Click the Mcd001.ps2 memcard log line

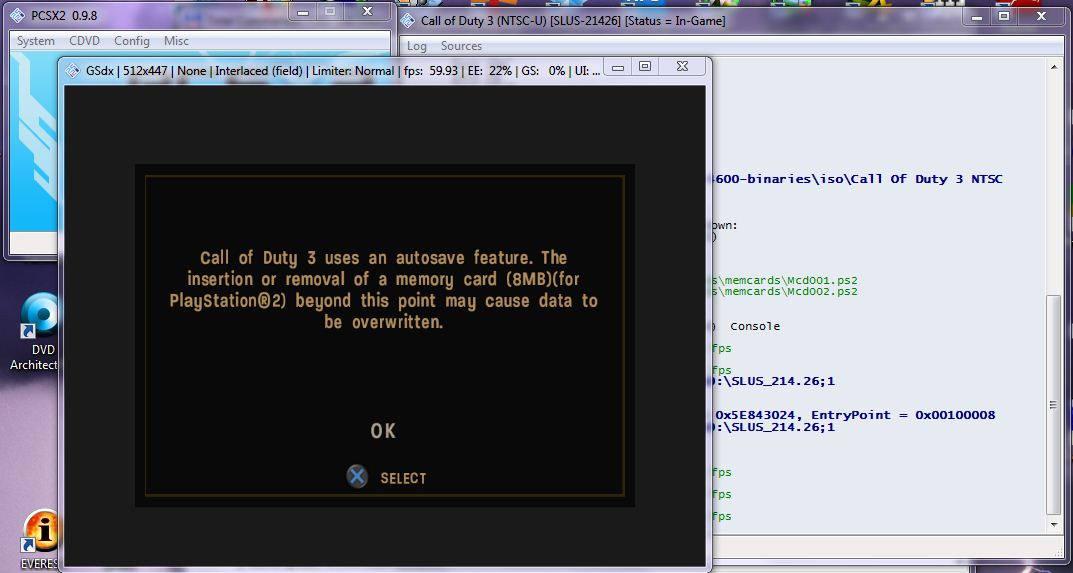pyautogui.click(x=784, y=280)
